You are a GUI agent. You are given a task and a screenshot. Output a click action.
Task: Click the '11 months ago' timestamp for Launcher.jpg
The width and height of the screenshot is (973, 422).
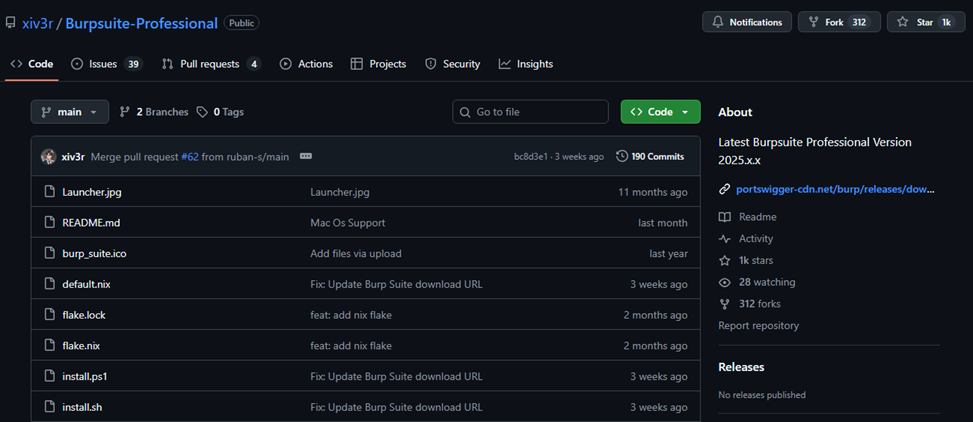pyautogui.click(x=652, y=192)
